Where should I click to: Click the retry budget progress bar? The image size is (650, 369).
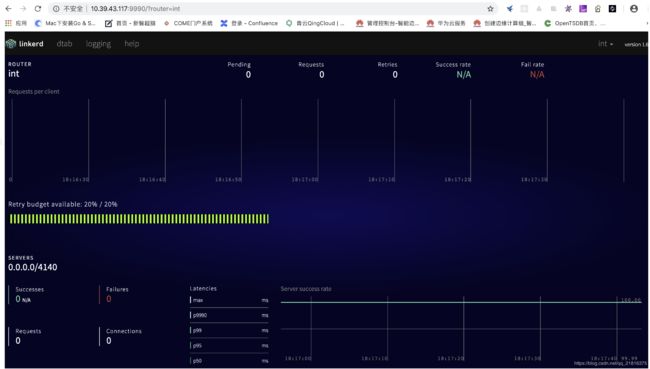139,219
